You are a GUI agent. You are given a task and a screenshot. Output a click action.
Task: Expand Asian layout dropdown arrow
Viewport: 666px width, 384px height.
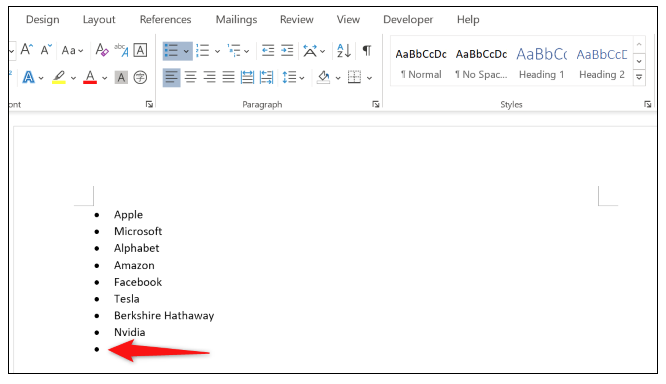tap(323, 51)
